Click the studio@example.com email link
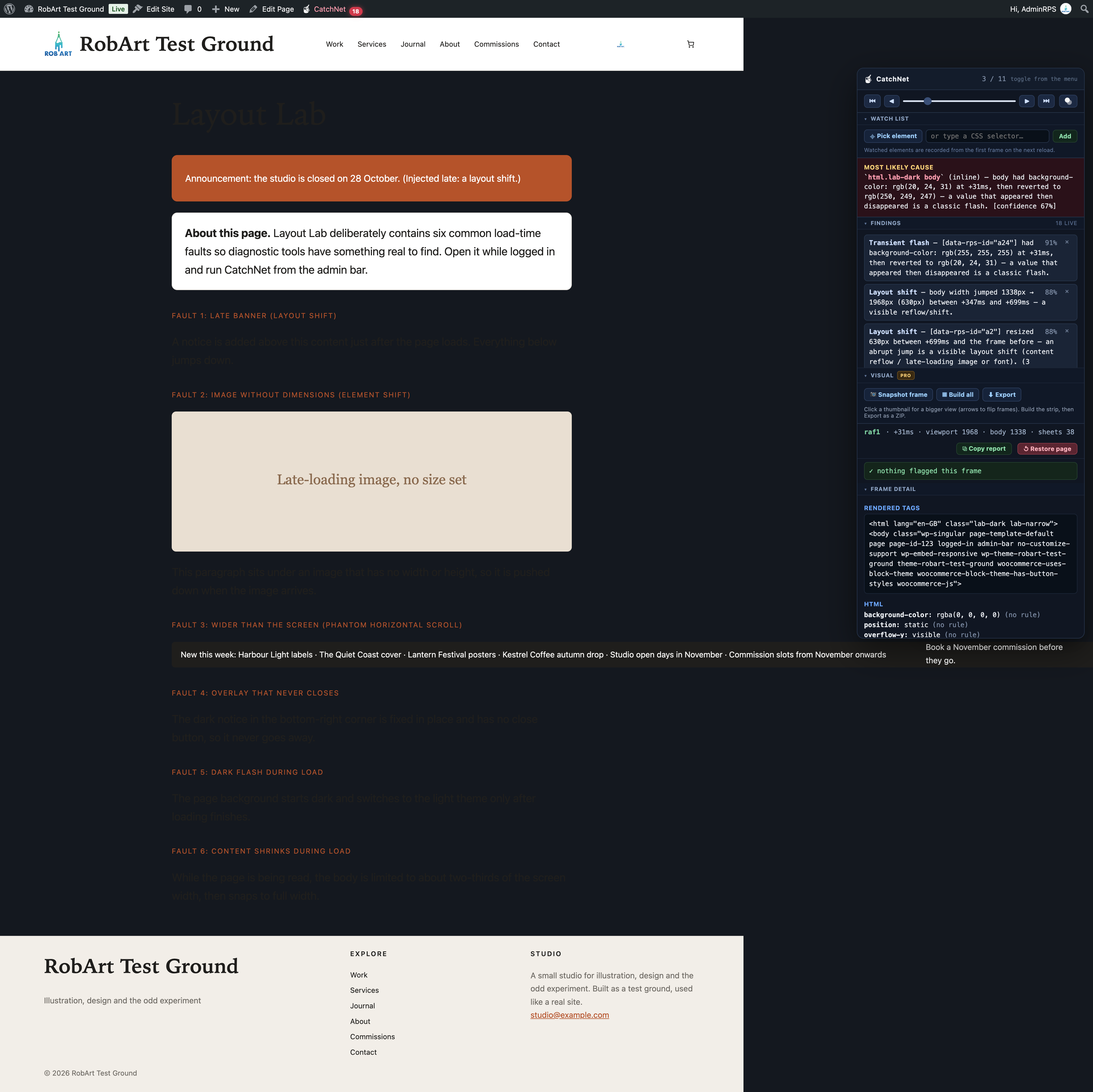This screenshot has width=1093, height=1092. [570, 1016]
